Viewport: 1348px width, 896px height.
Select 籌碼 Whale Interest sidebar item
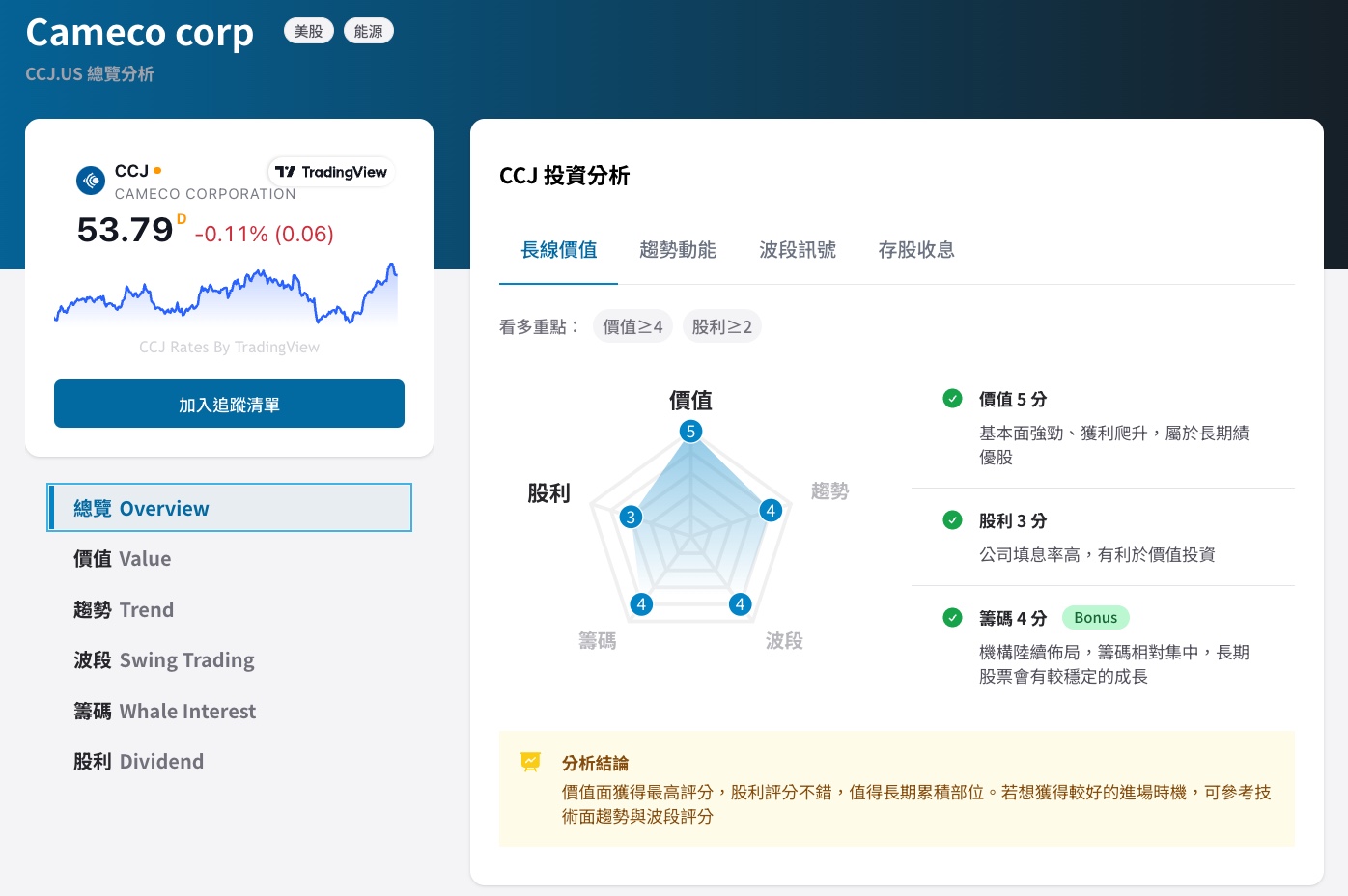pos(165,712)
